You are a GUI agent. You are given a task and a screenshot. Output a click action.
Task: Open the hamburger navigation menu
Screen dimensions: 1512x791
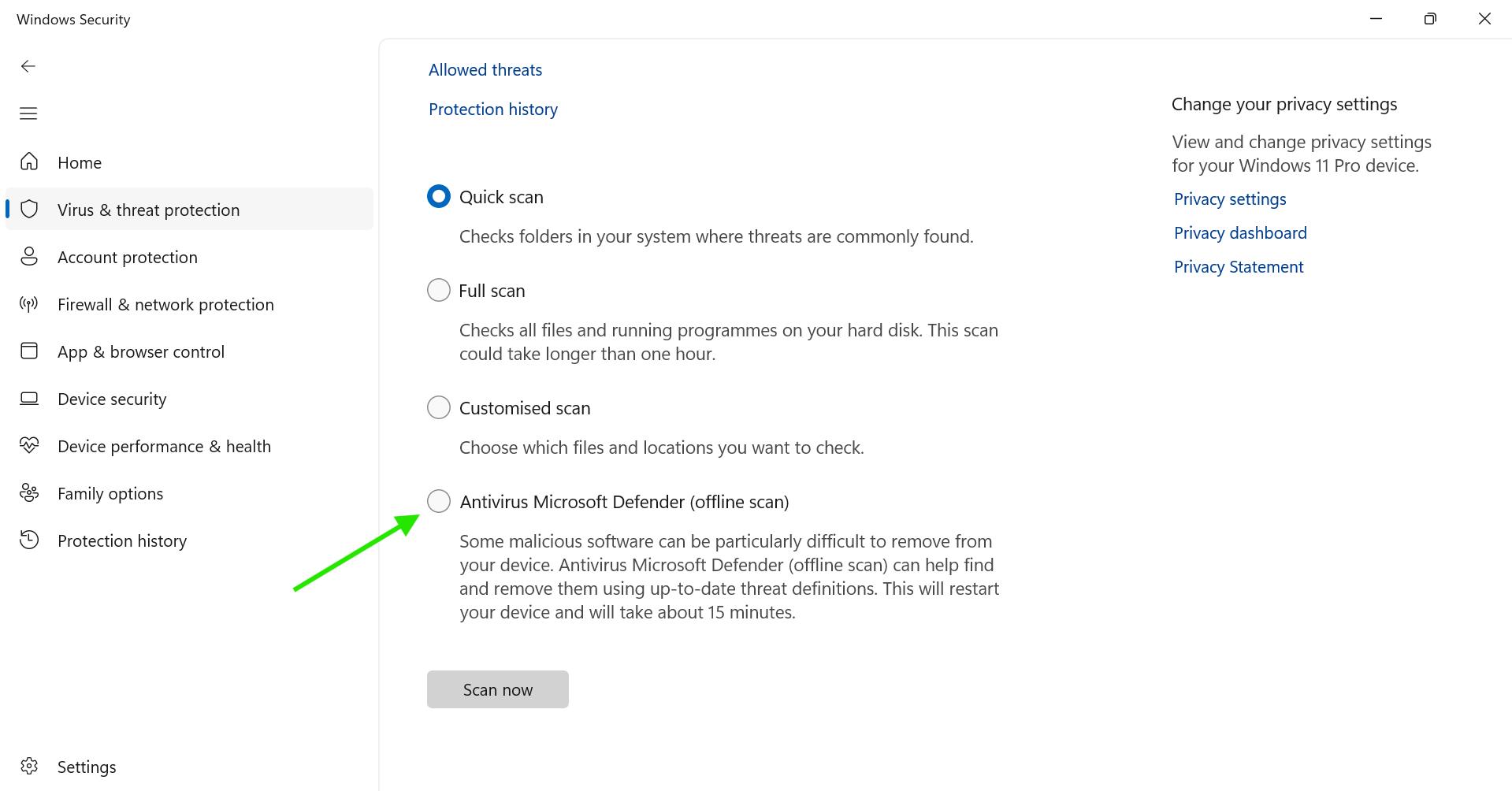click(28, 113)
